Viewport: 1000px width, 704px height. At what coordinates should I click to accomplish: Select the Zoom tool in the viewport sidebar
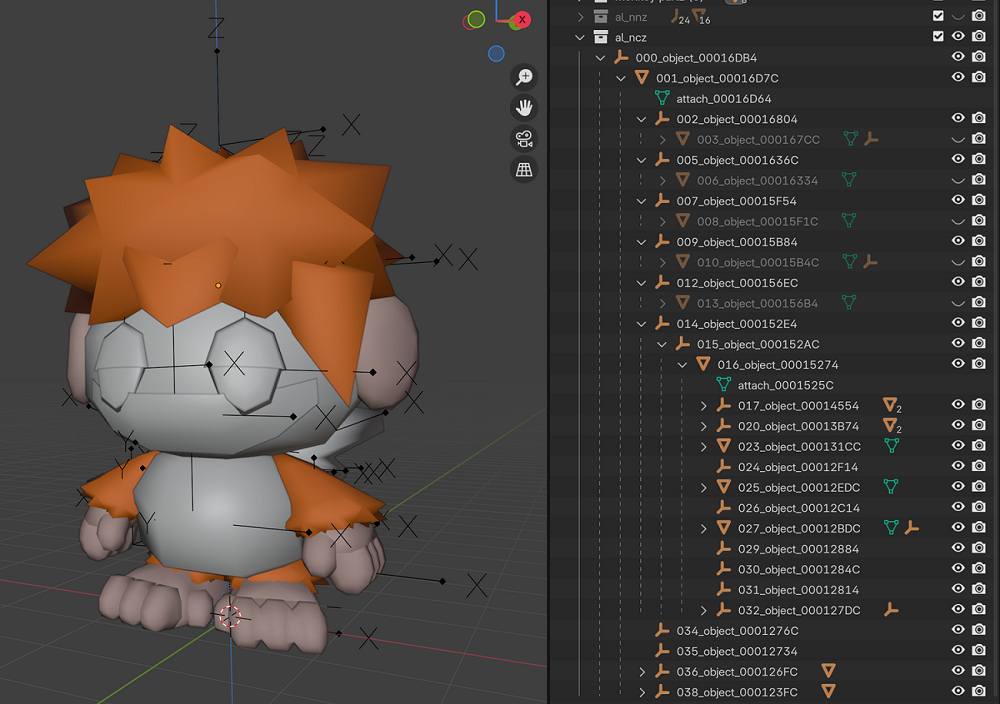pyautogui.click(x=524, y=76)
